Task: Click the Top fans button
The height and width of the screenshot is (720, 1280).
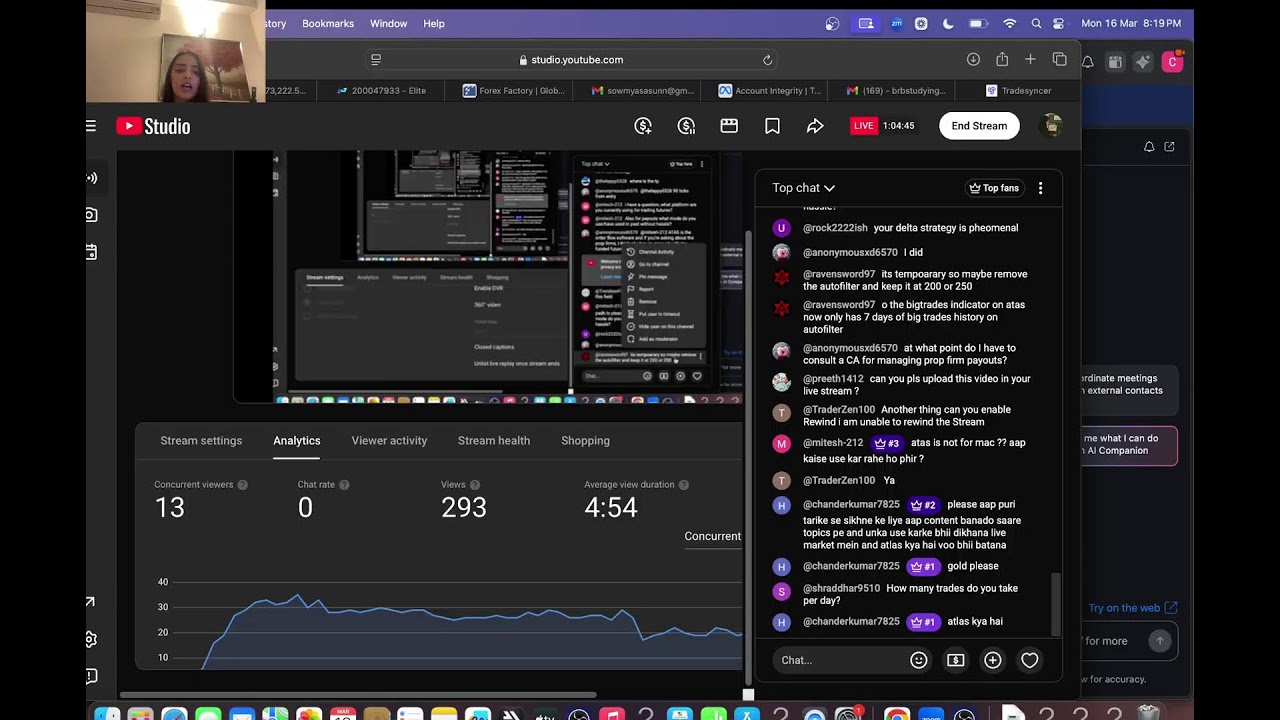Action: tap(994, 188)
